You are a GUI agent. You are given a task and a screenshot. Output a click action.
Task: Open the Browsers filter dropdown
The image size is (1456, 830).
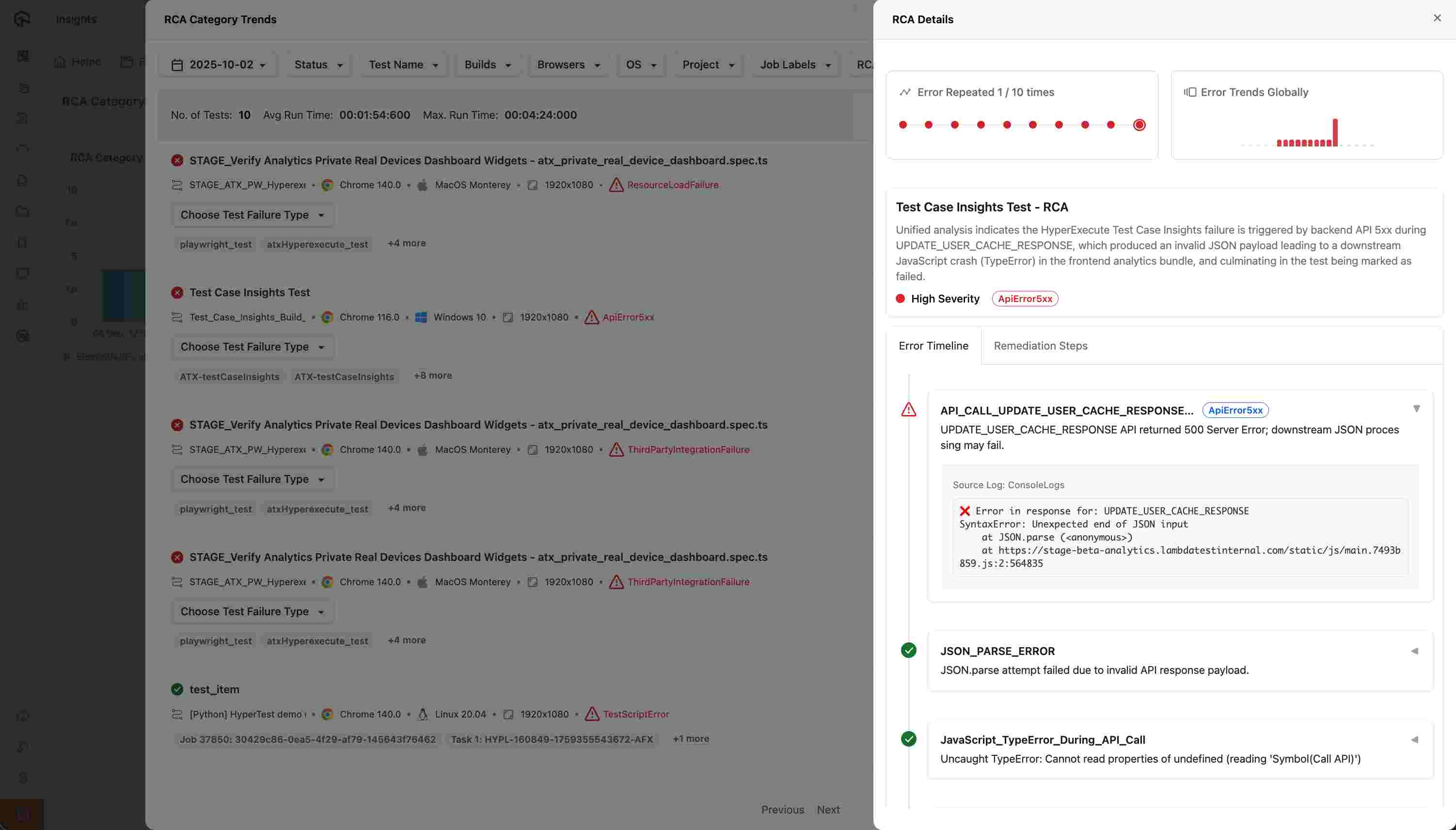568,64
